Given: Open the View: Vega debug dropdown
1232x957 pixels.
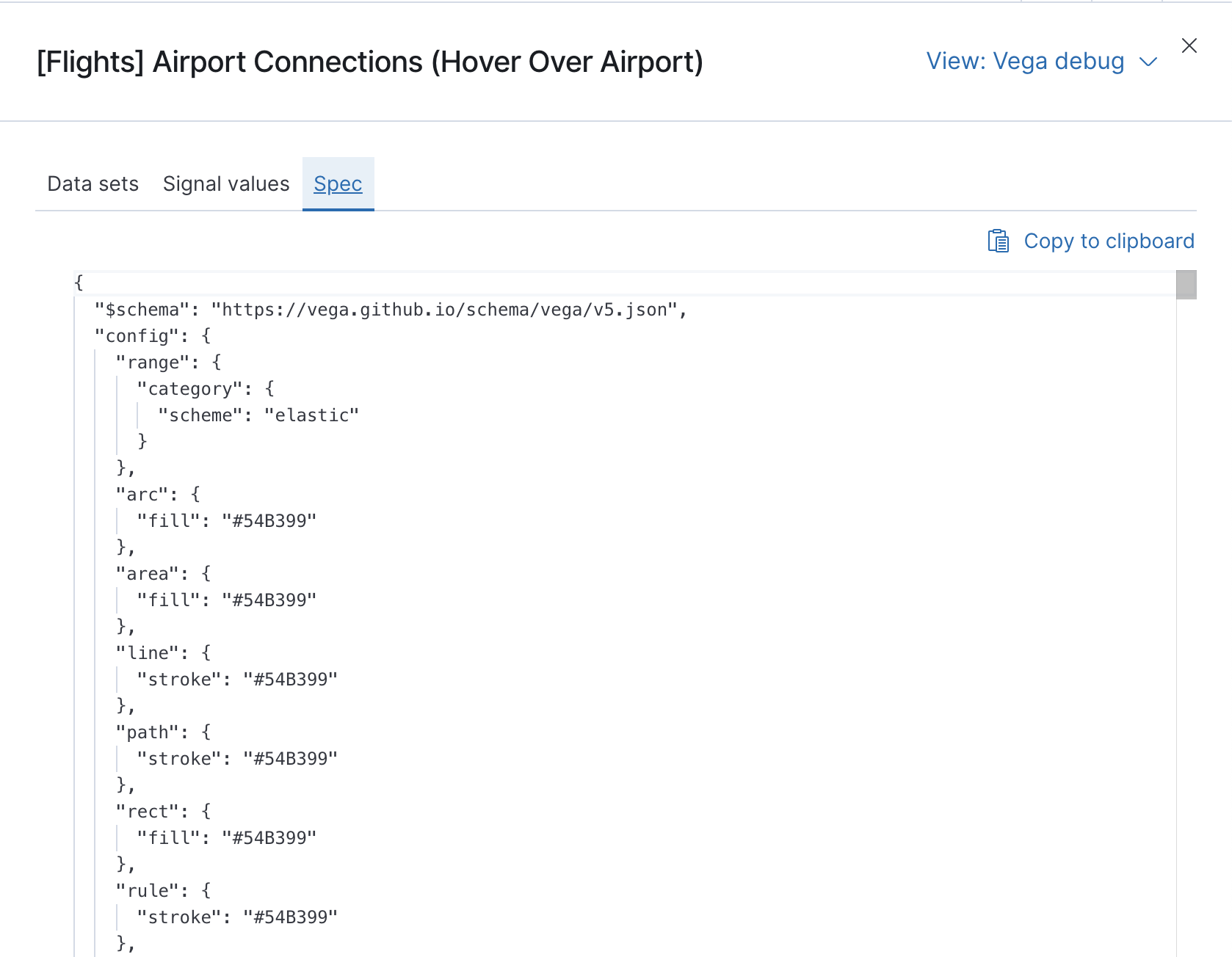Looking at the screenshot, I should [x=1024, y=61].
